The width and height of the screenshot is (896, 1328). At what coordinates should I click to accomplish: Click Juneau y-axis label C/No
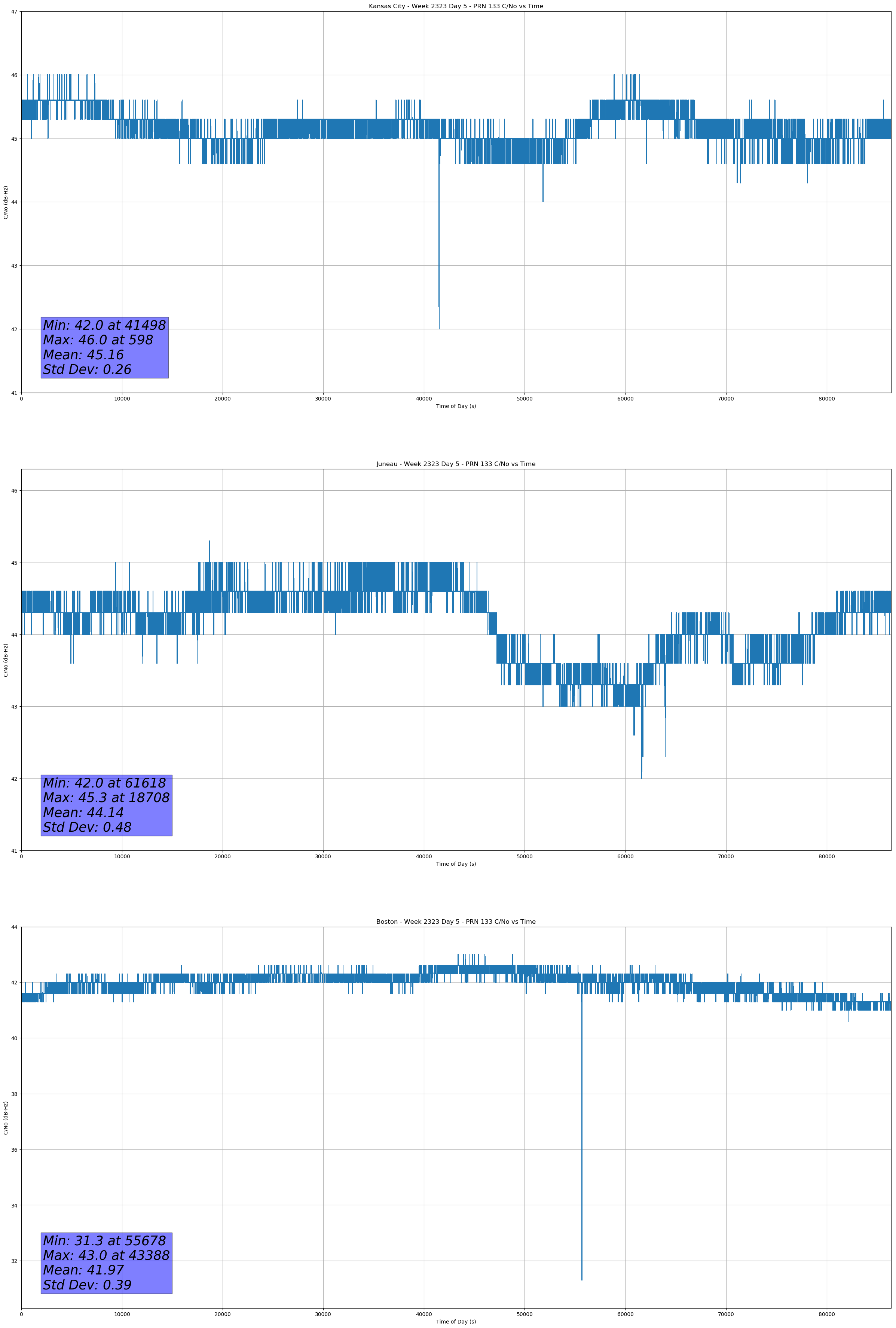tap(6, 660)
